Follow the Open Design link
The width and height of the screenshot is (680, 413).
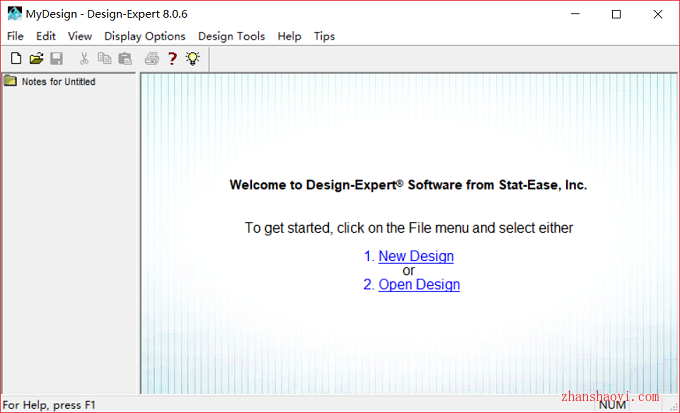point(419,284)
